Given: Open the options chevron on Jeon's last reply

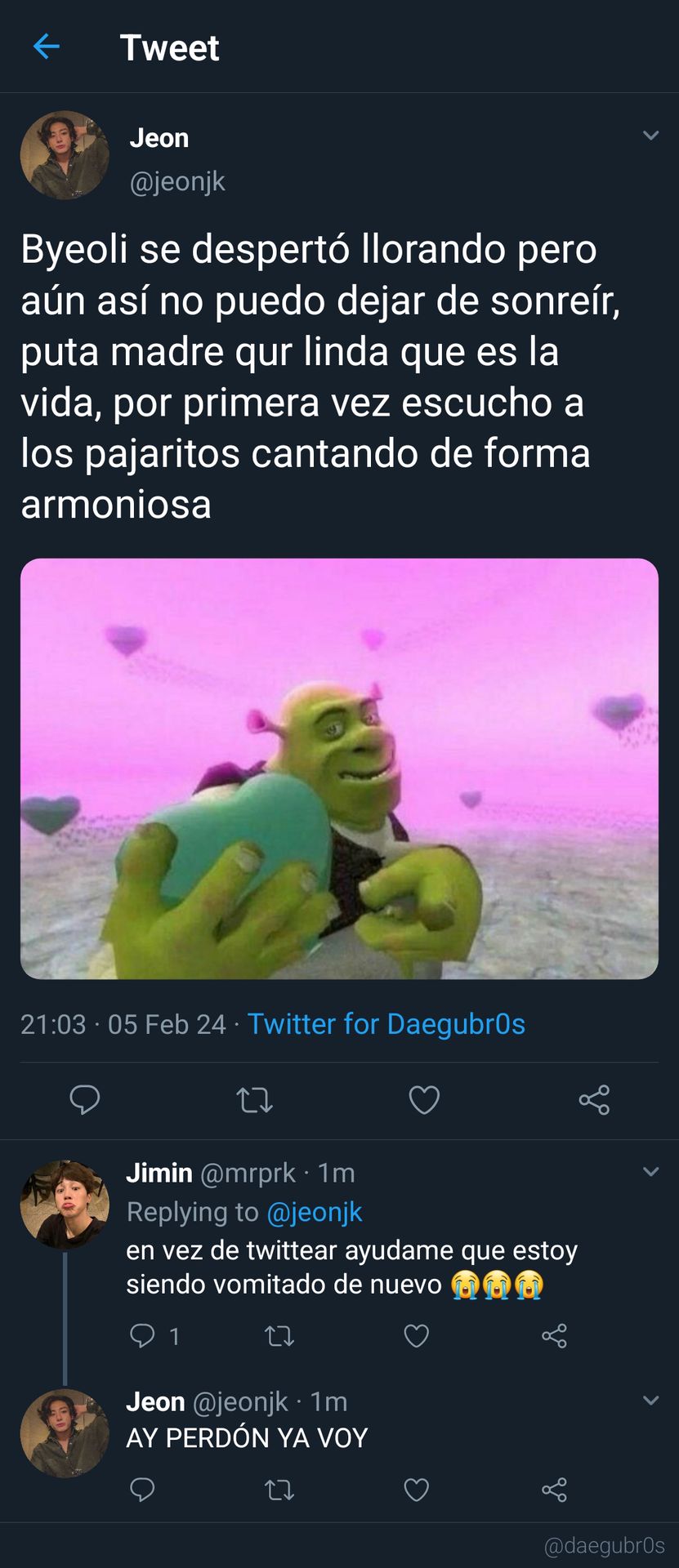Looking at the screenshot, I should 651,1401.
